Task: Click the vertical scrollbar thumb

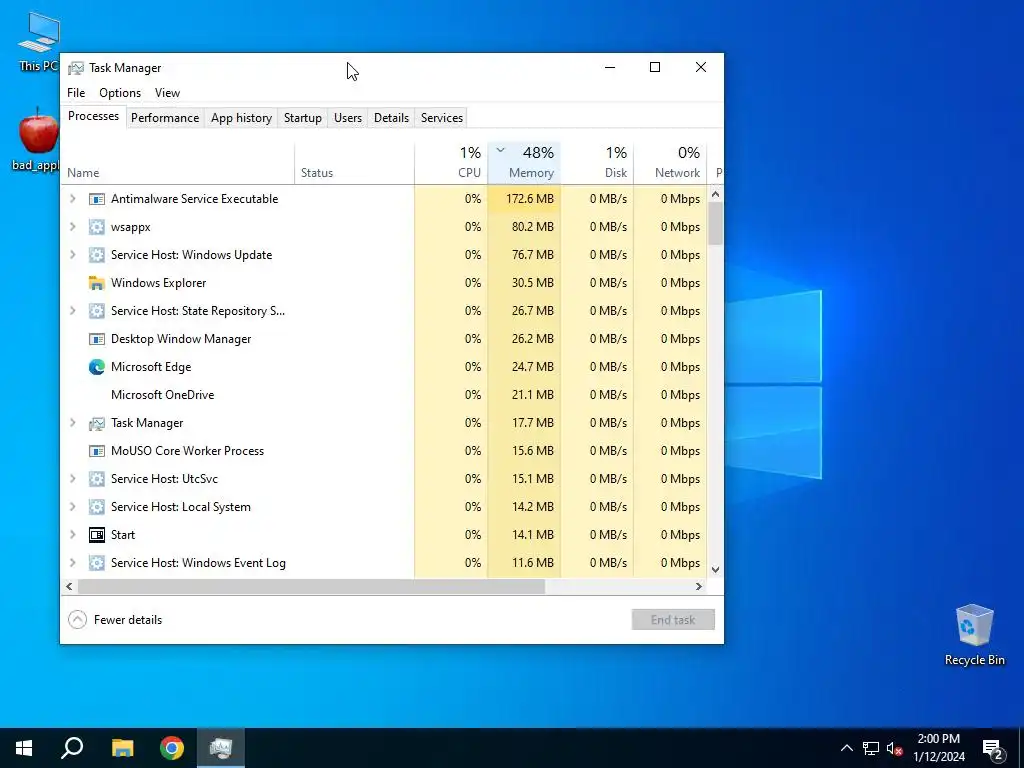Action: tap(716, 223)
